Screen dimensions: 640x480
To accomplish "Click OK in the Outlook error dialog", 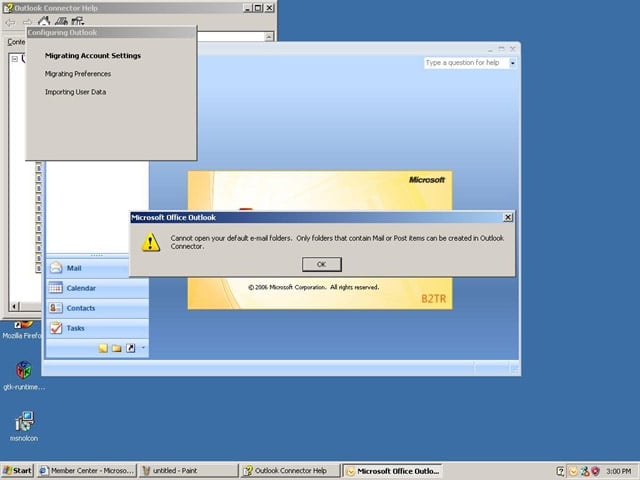I will (x=322, y=264).
